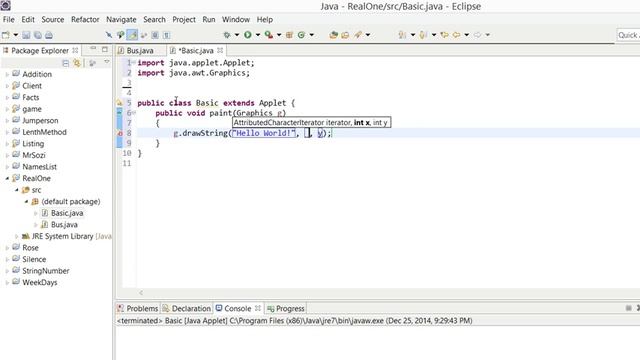Click in the Quick Access field
This screenshot has height=360, width=640.
[628, 35]
